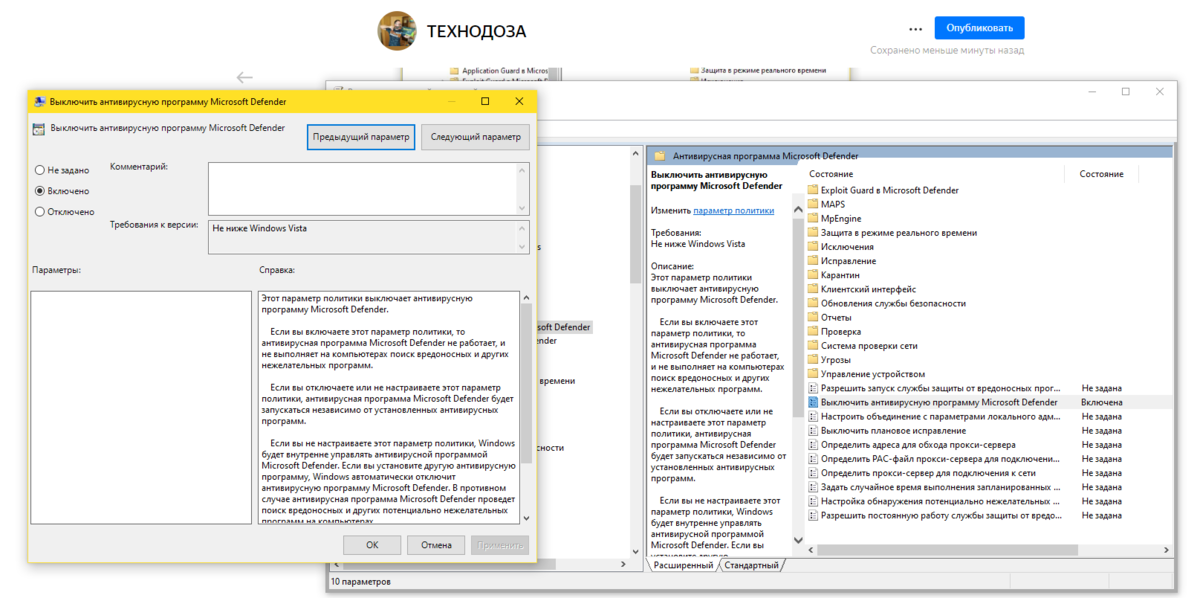1200x598 pixels.
Task: Confirm the dialog with OK
Action: point(372,545)
